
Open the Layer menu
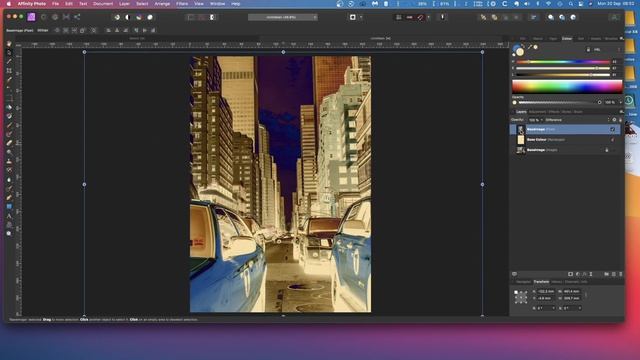click(124, 4)
